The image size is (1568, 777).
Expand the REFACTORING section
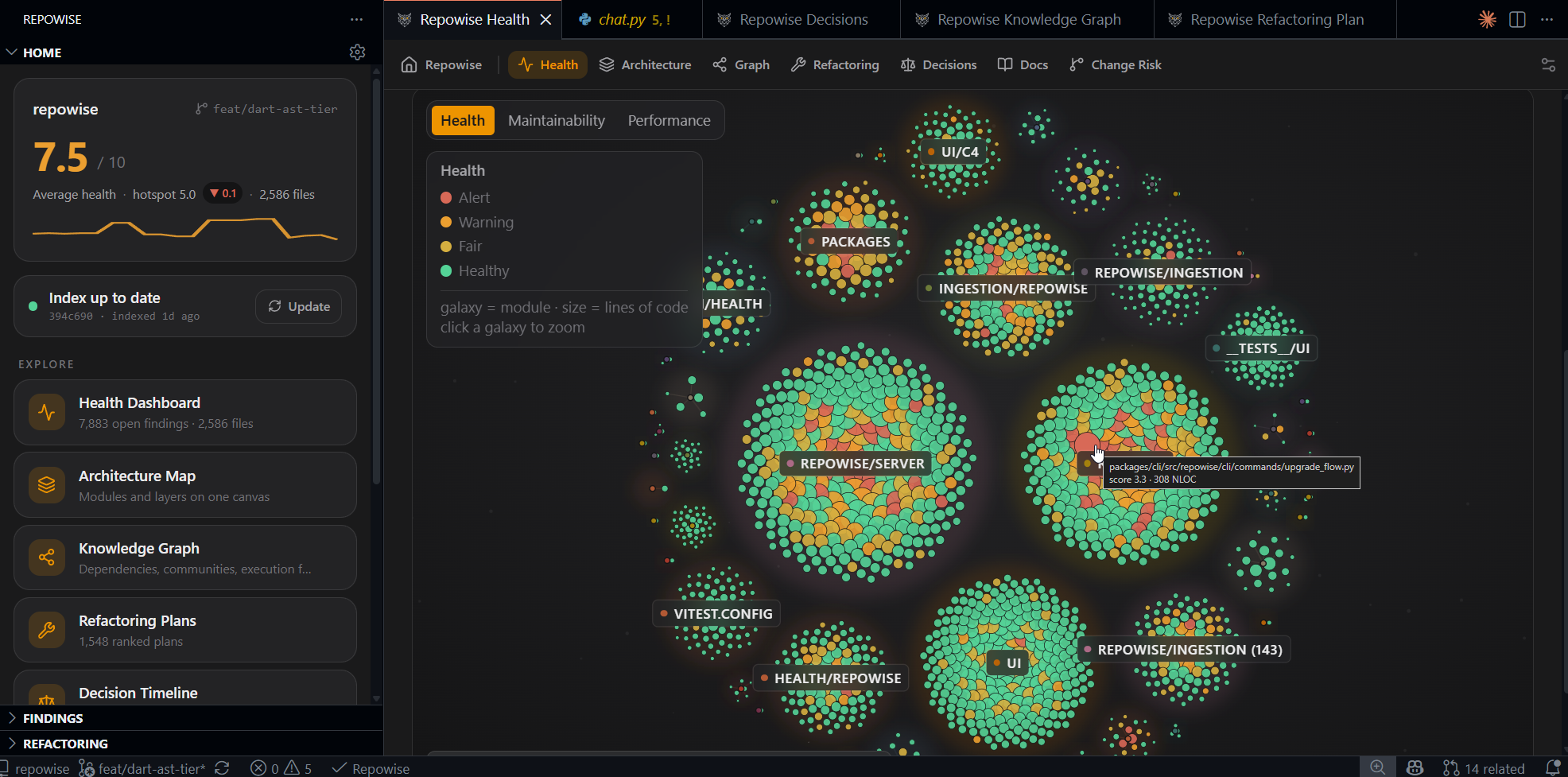coord(191,744)
